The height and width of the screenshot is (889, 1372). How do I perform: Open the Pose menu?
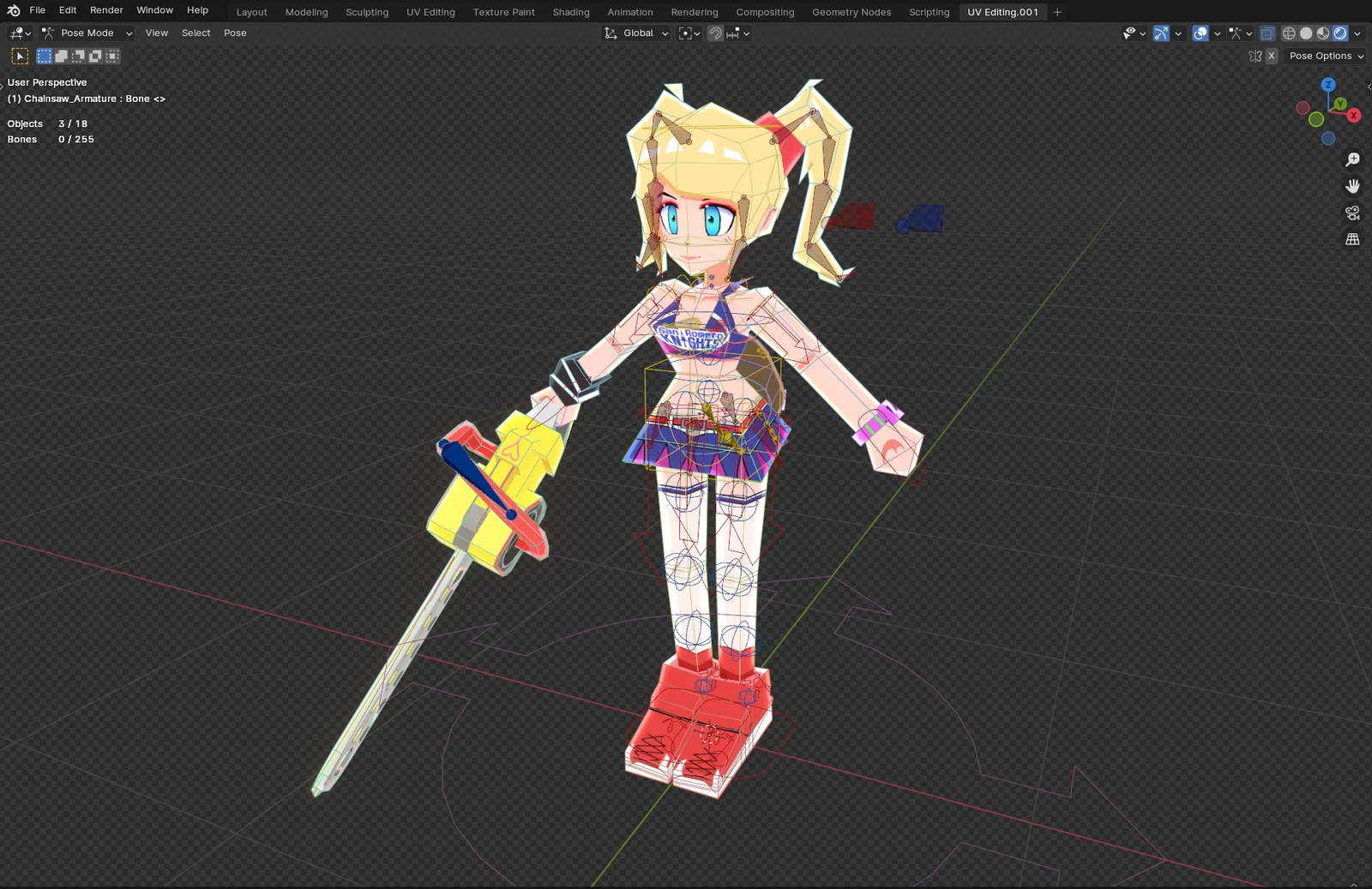[234, 33]
